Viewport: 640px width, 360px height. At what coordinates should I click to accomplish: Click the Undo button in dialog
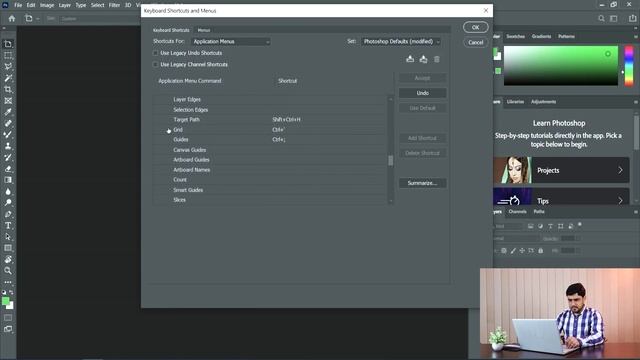pyautogui.click(x=422, y=93)
